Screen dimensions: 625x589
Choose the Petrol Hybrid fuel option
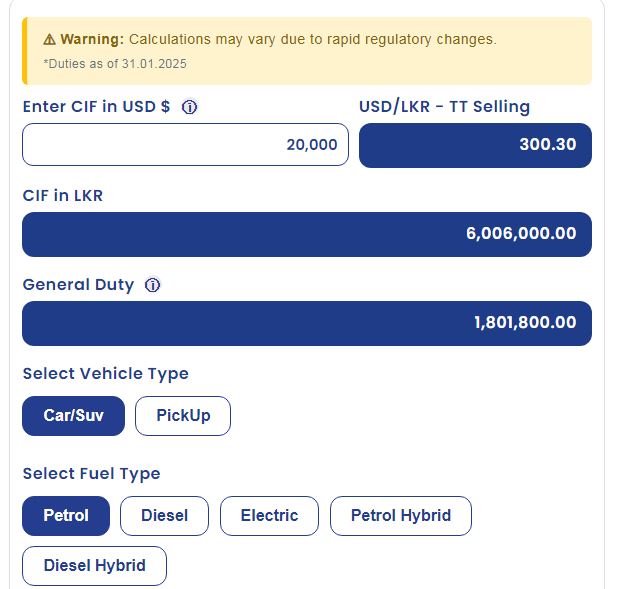[400, 516]
